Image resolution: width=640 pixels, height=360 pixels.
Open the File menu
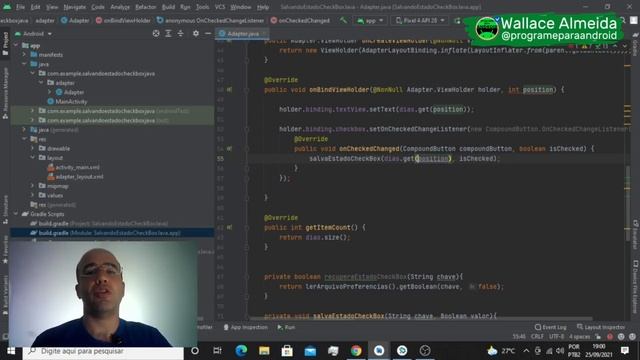click(x=20, y=7)
